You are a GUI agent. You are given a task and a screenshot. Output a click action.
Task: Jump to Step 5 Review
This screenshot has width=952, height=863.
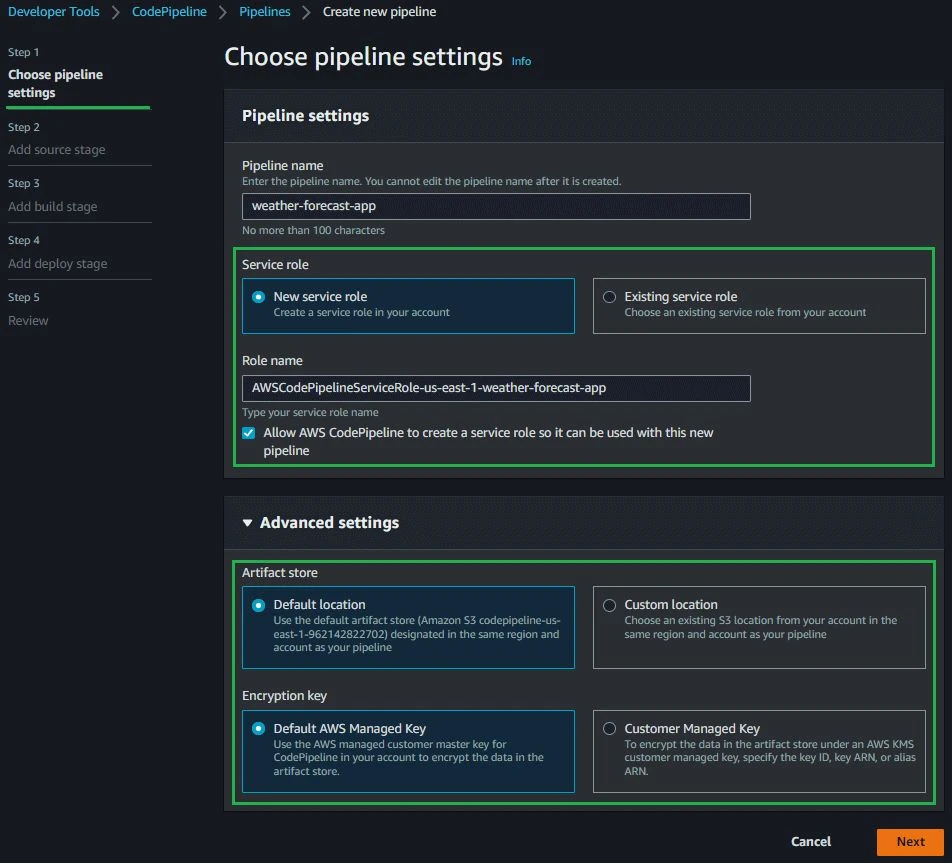pos(28,321)
